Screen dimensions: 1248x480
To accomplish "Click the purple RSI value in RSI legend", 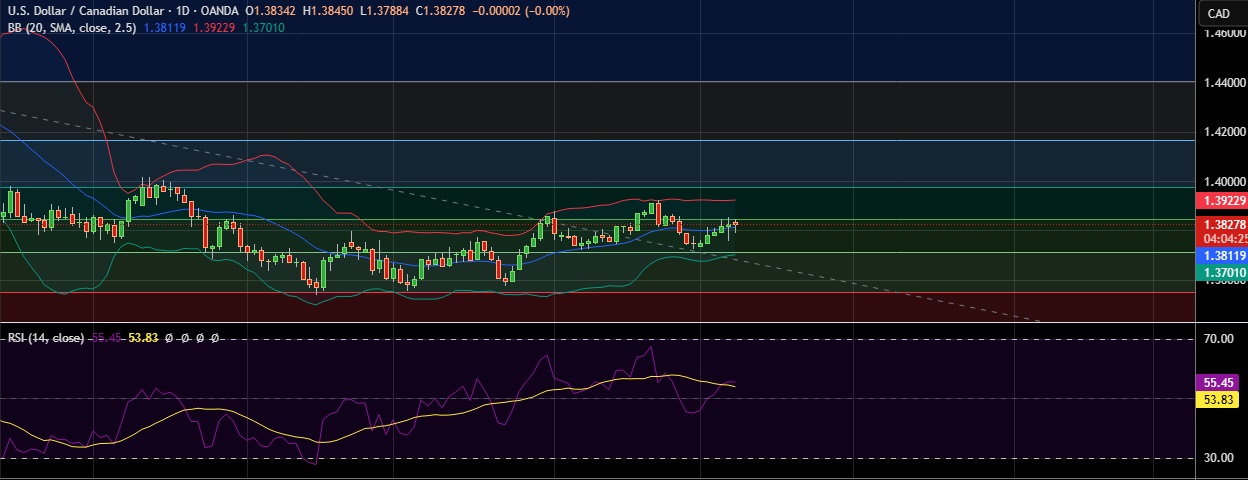I will (x=107, y=338).
